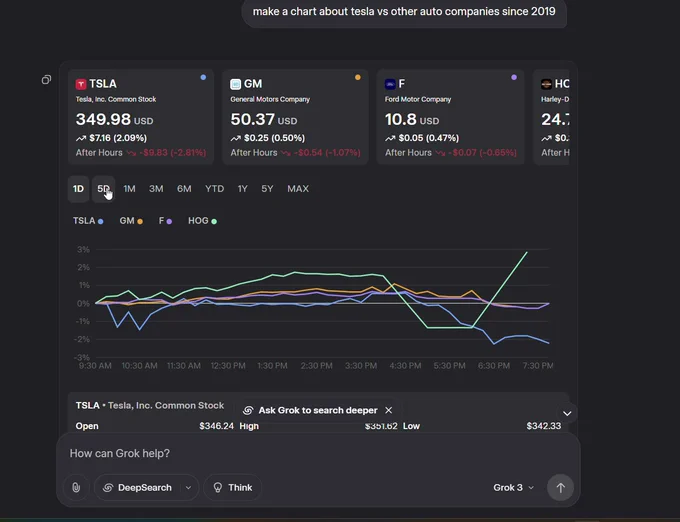The width and height of the screenshot is (680, 522).
Task: Click Ask Grok to search deeper
Action: pos(311,410)
